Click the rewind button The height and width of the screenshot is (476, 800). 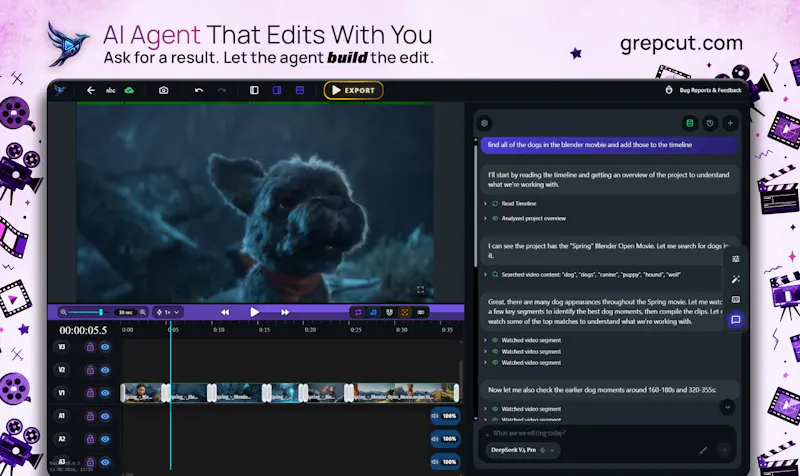pos(225,312)
